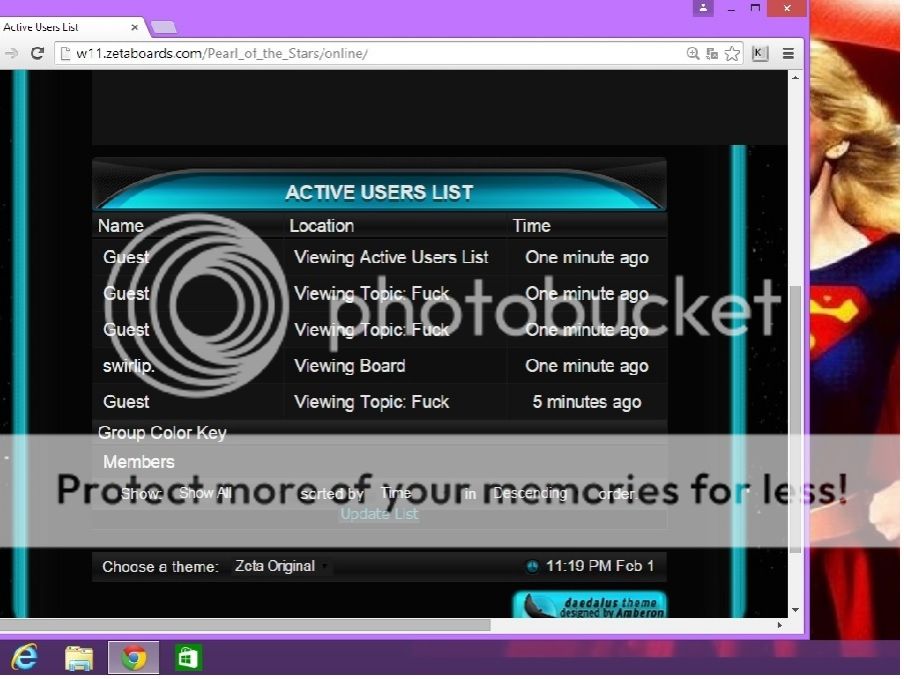Click the Time column header
Image resolution: width=904 pixels, height=679 pixels.
pyautogui.click(x=531, y=226)
